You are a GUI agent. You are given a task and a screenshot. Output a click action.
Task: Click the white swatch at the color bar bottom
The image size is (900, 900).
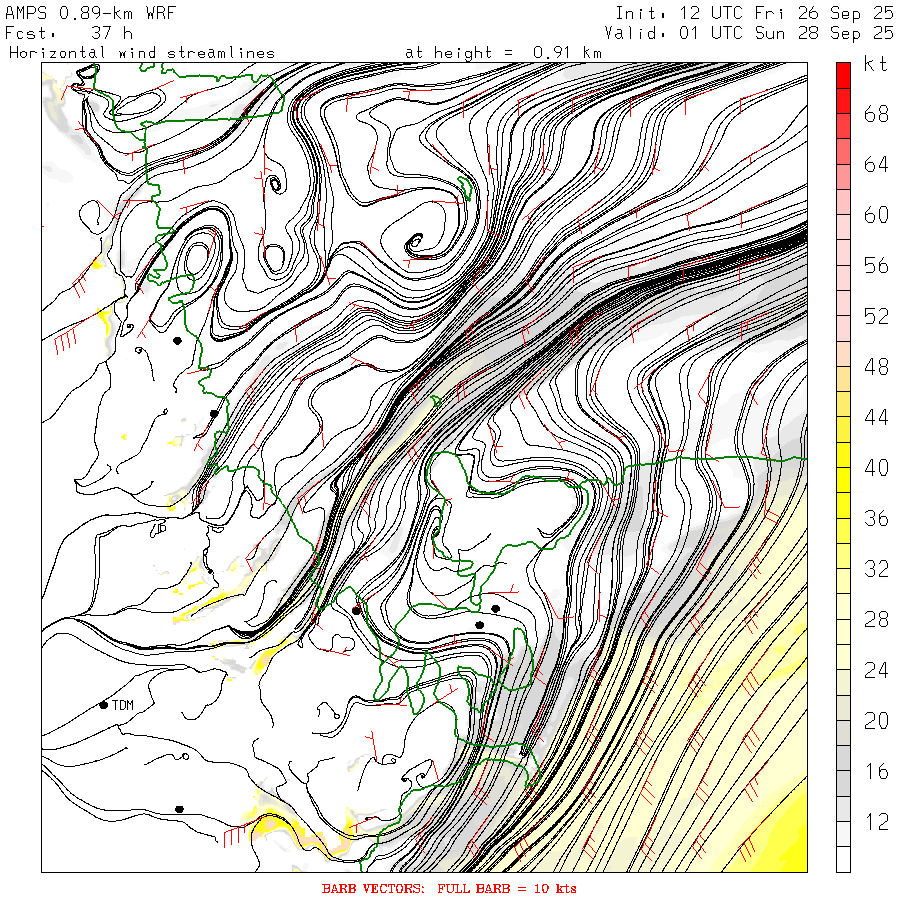click(x=843, y=859)
